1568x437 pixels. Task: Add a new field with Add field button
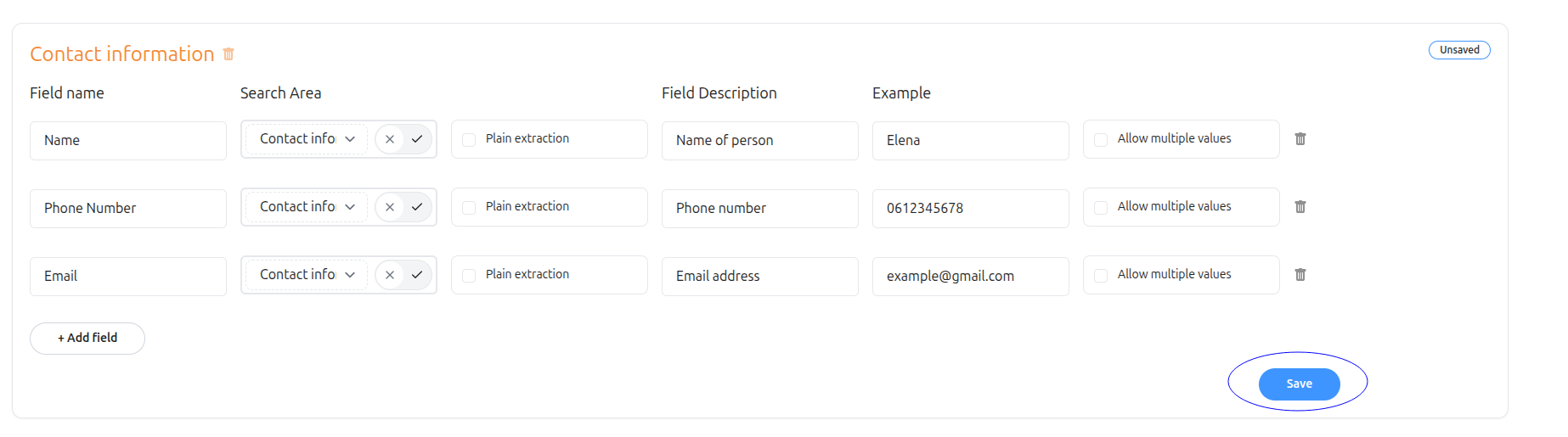(x=87, y=338)
